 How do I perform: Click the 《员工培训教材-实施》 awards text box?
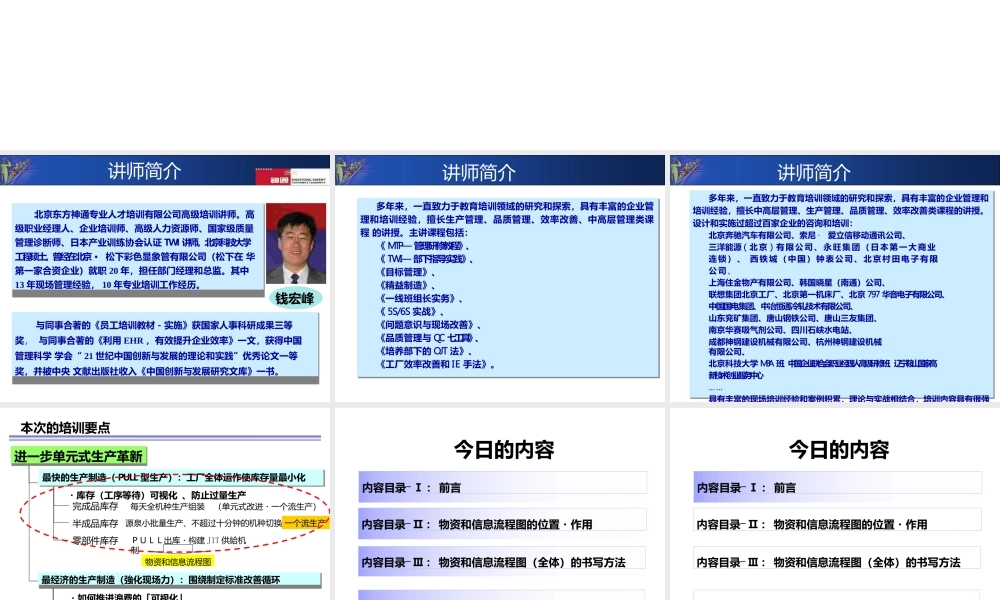tap(165, 348)
